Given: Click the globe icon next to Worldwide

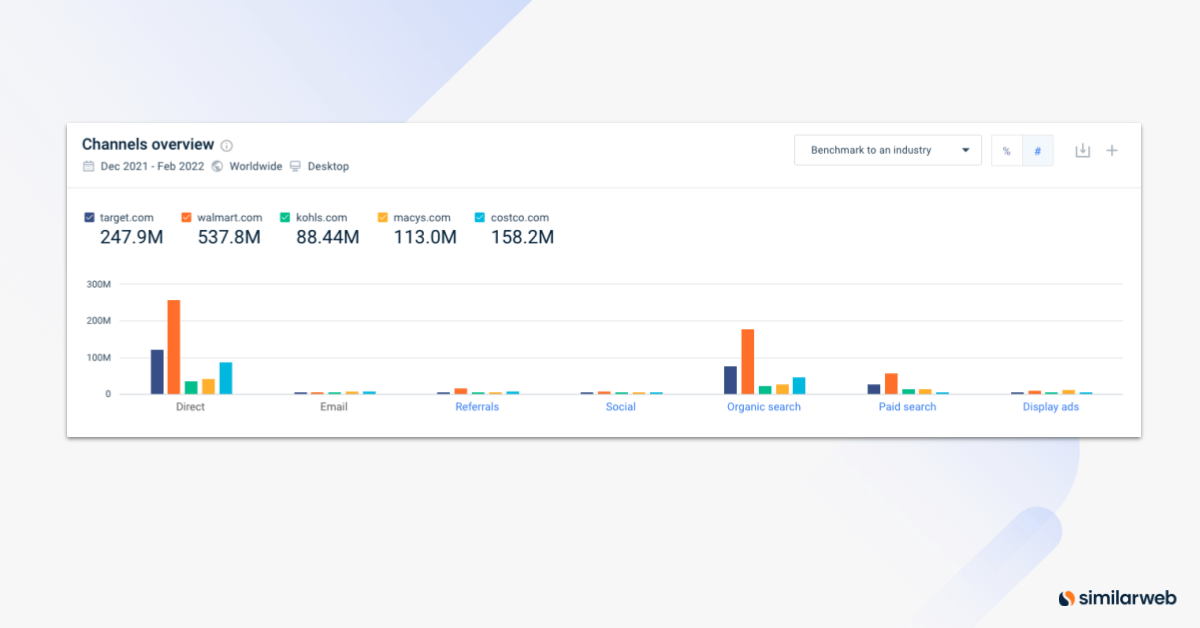Looking at the screenshot, I should coord(217,166).
